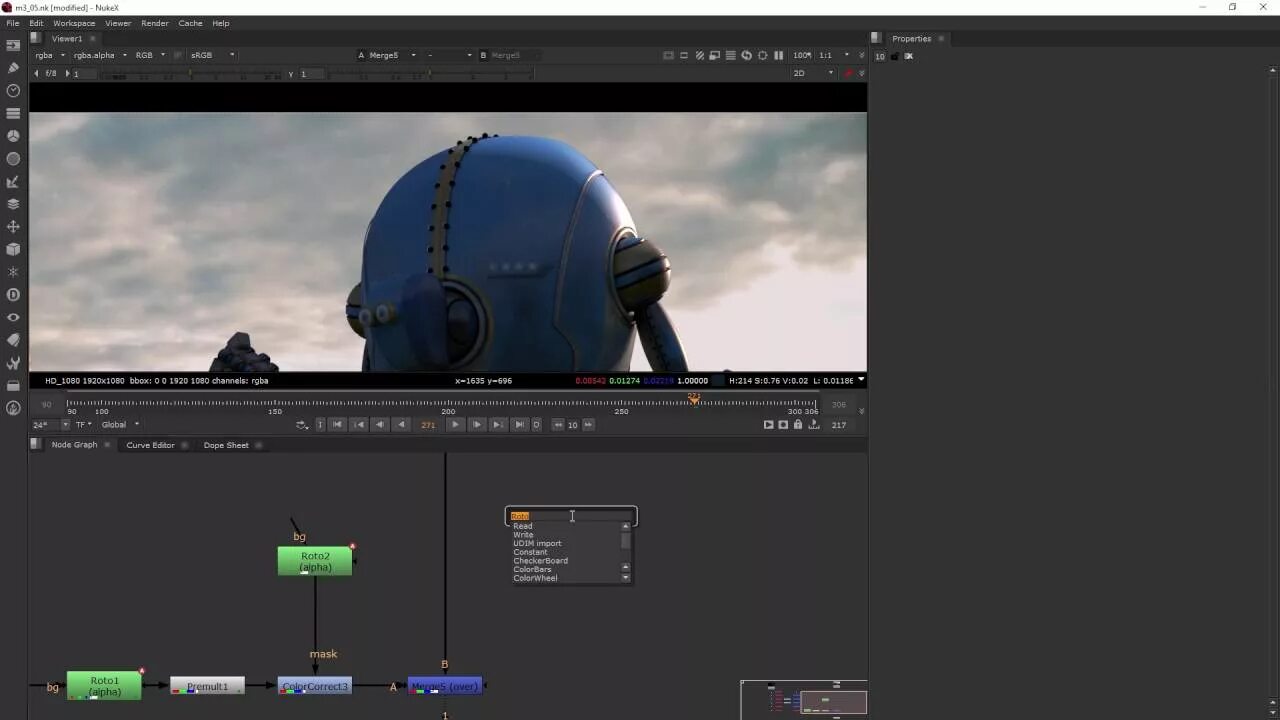The image size is (1280, 720).
Task: Switch to the Dope Sheet tab
Action: tap(226, 445)
